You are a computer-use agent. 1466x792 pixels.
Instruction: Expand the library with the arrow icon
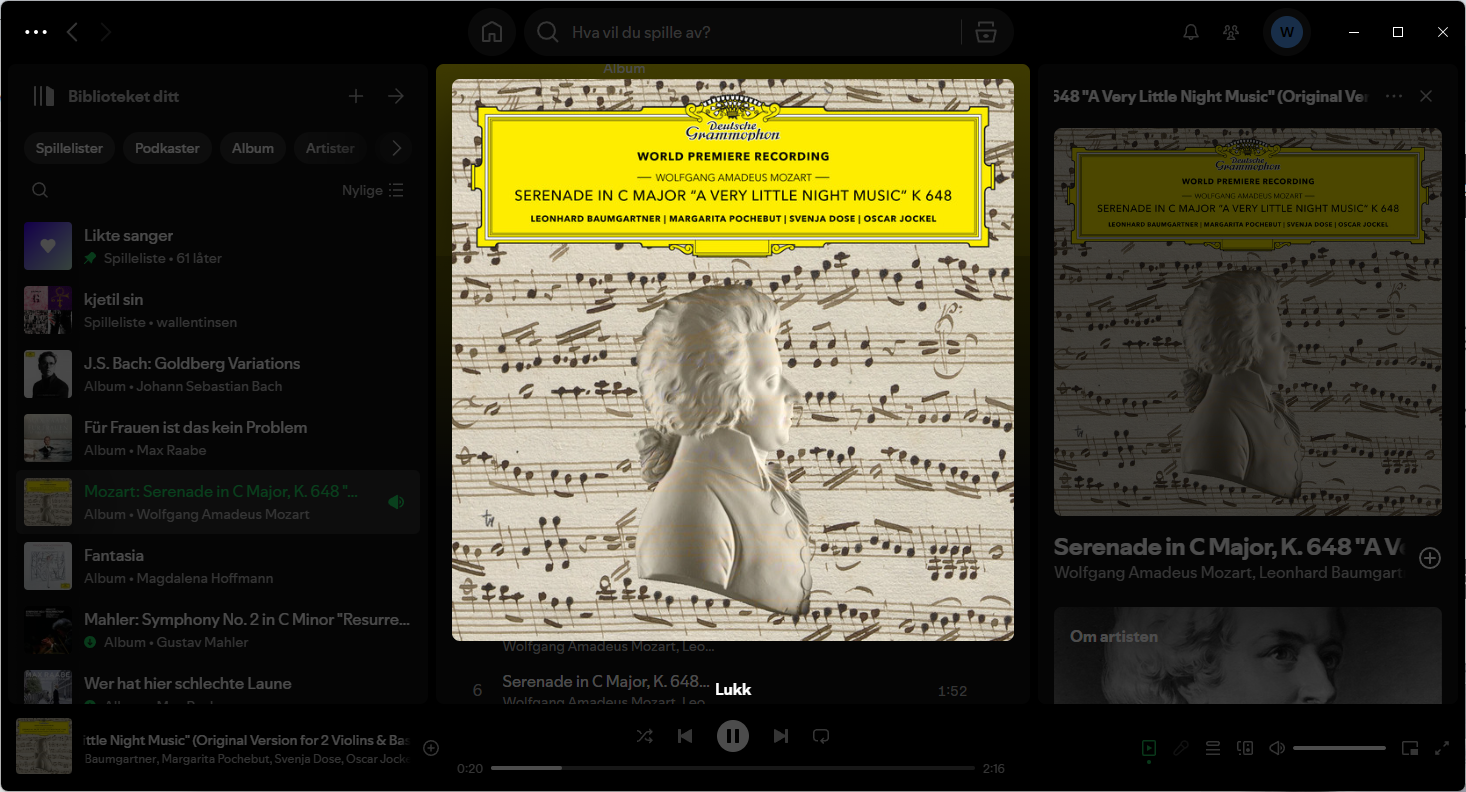396,96
